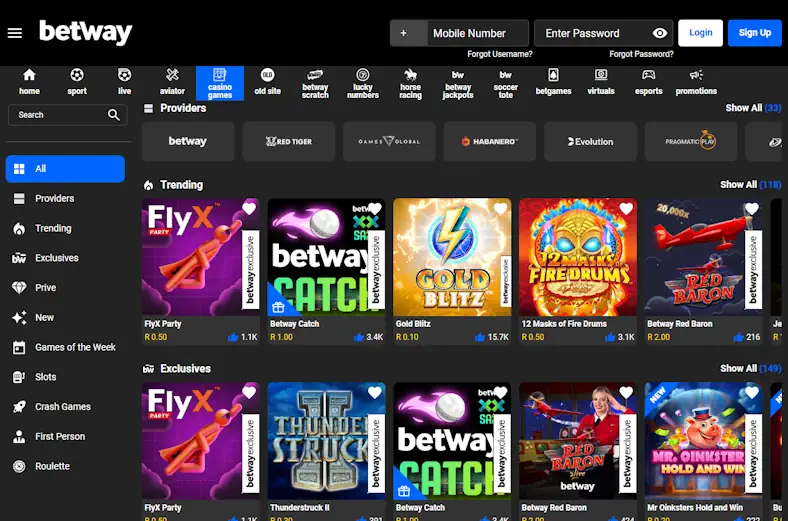This screenshot has height=521, width=788.
Task: Switch to old site
Action: 267,83
